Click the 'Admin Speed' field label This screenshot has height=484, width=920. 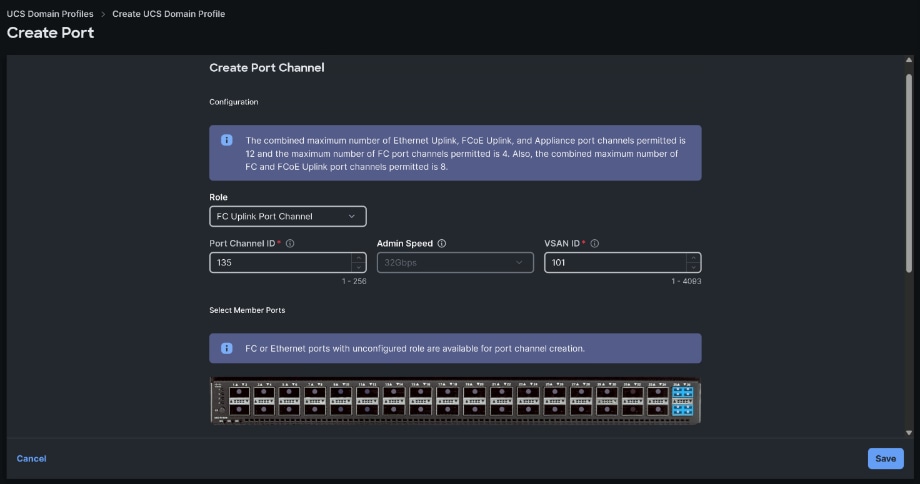coord(405,243)
